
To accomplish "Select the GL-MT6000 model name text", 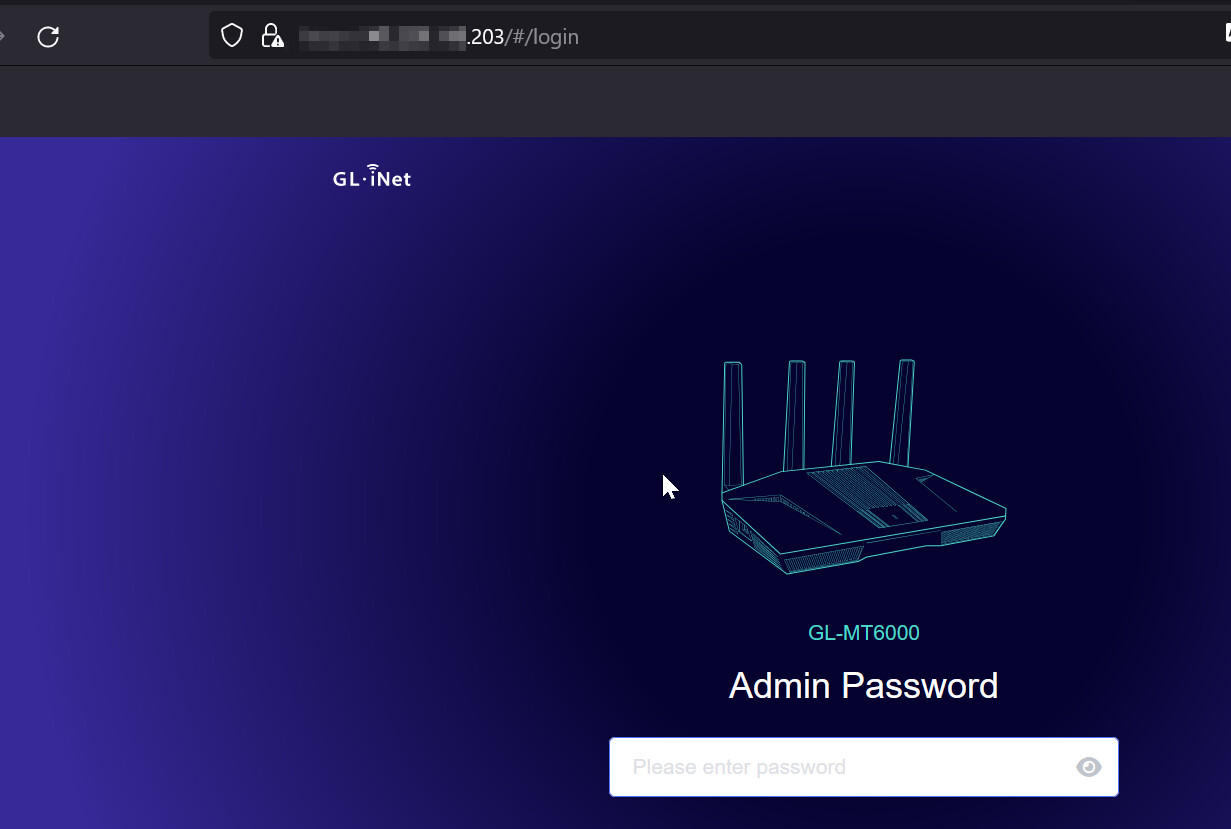I will (x=863, y=632).
